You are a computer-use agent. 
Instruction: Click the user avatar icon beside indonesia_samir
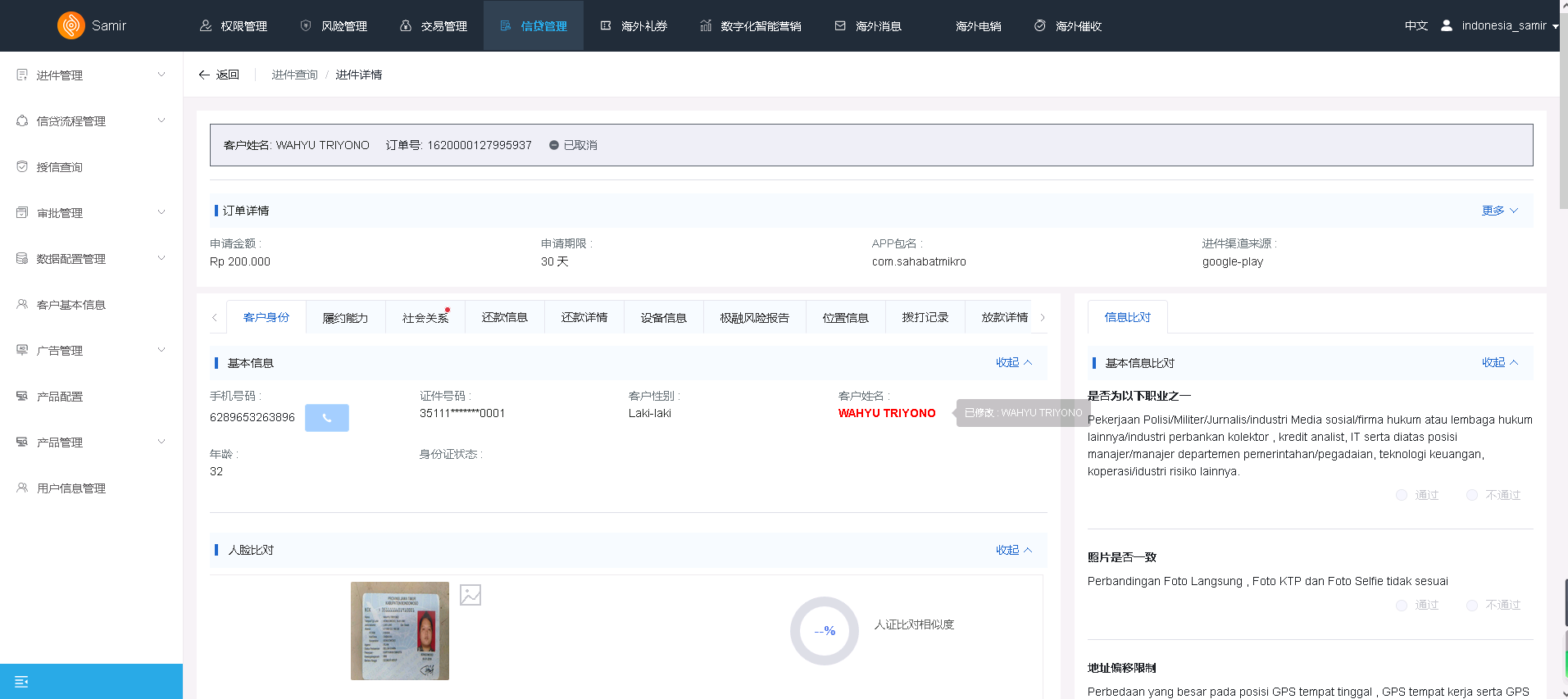click(1447, 25)
